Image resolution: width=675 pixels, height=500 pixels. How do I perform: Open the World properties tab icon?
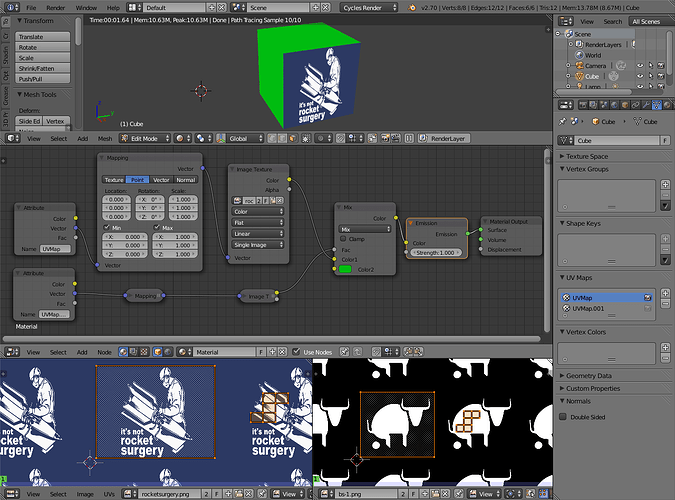click(x=614, y=105)
